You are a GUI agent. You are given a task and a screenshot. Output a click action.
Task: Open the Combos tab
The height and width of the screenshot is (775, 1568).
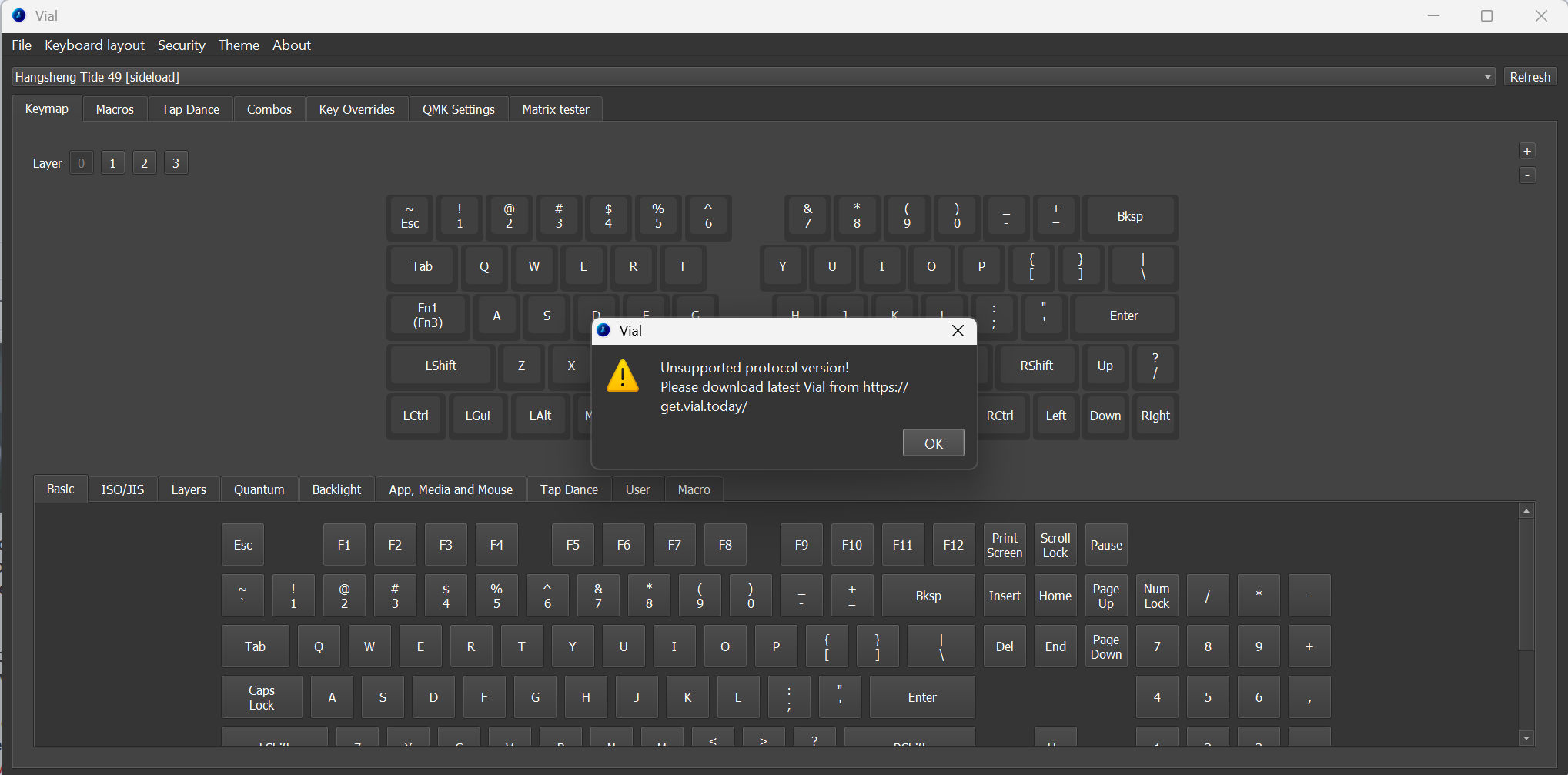269,109
